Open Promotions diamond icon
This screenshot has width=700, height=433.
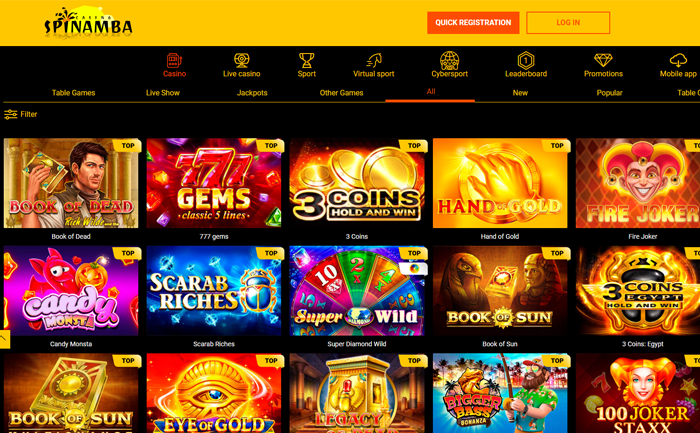pyautogui.click(x=603, y=60)
